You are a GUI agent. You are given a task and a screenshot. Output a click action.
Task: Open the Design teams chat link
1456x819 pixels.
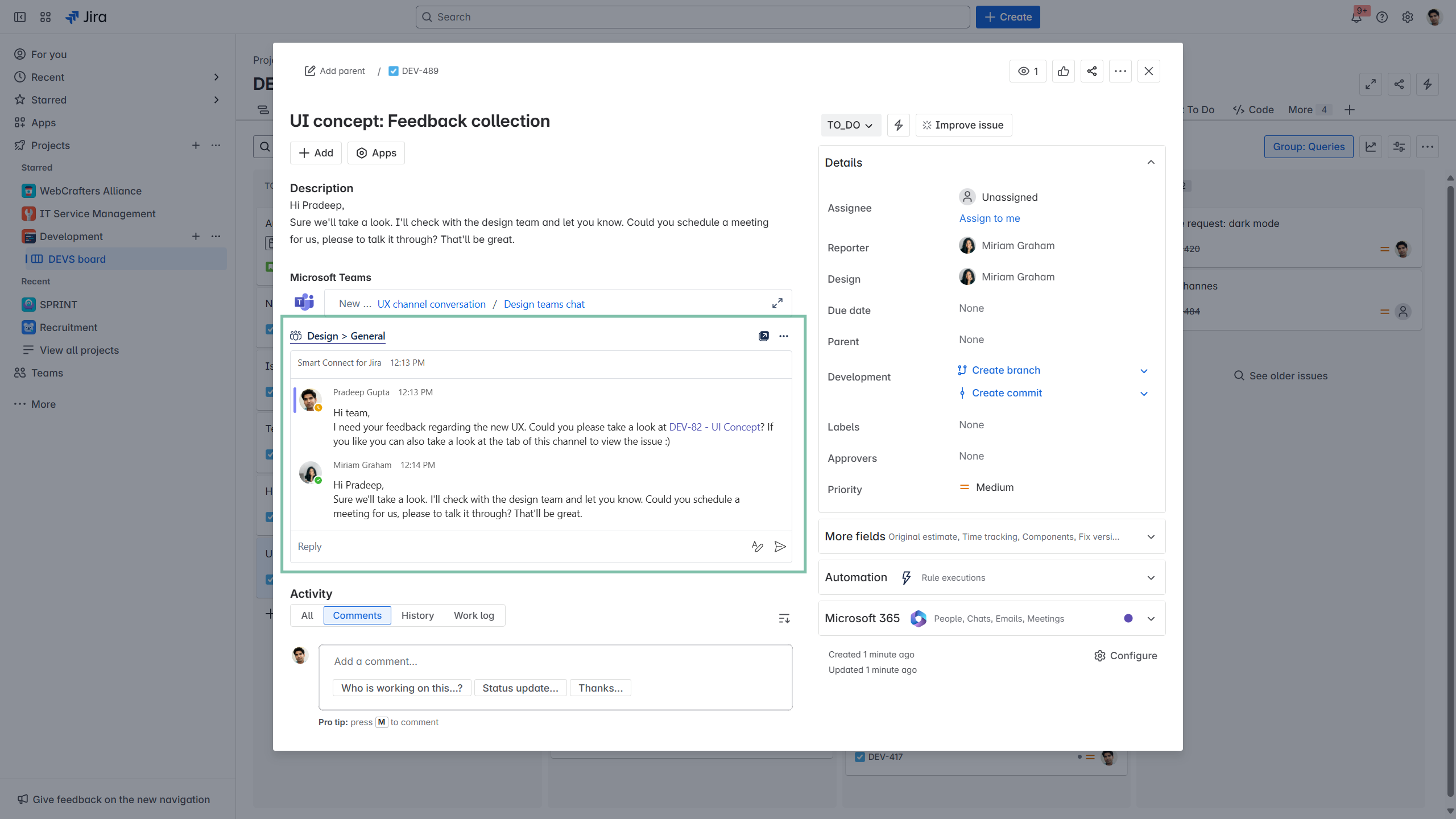pos(544,304)
